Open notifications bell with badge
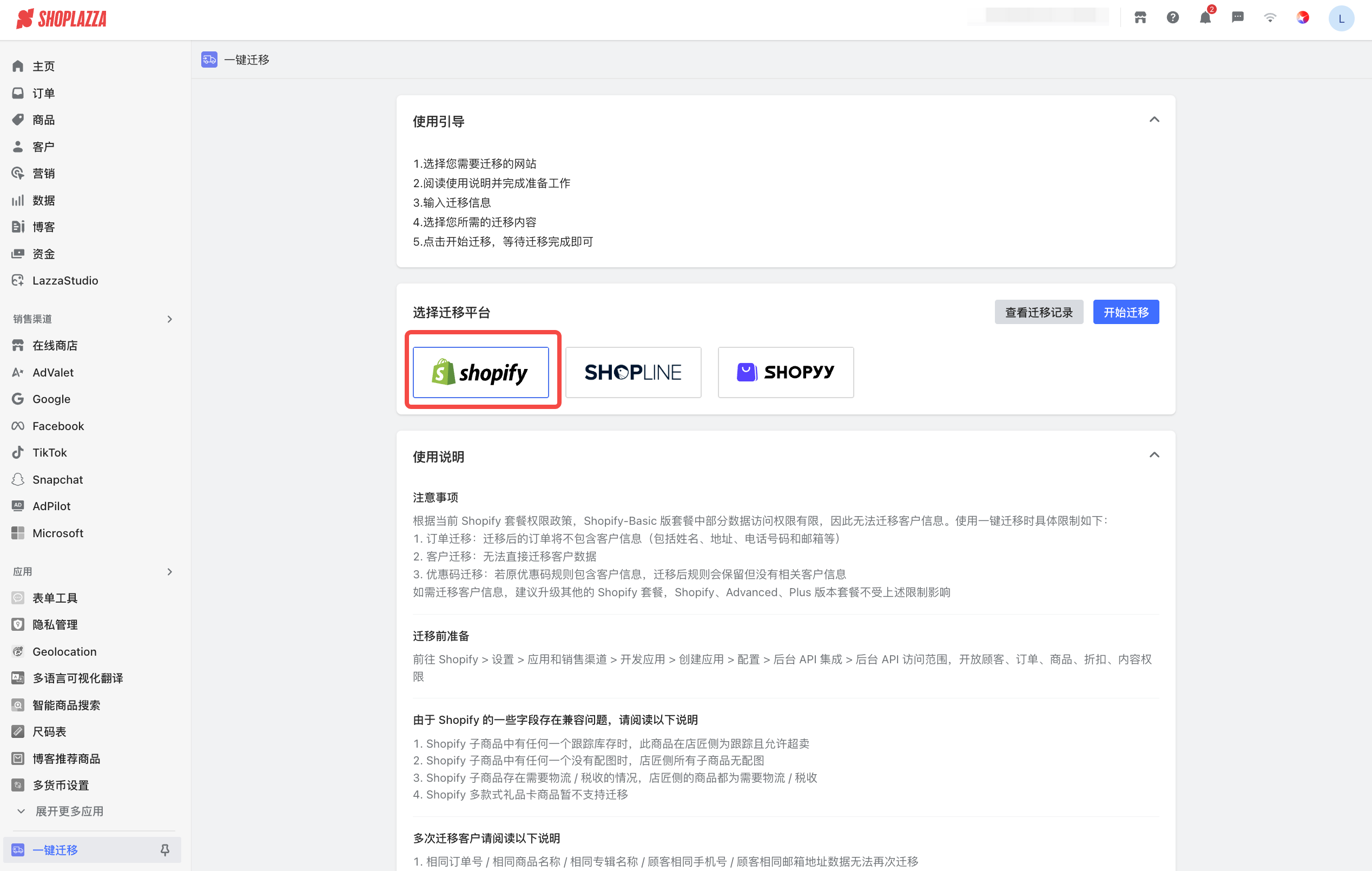This screenshot has height=871, width=1372. click(x=1205, y=18)
